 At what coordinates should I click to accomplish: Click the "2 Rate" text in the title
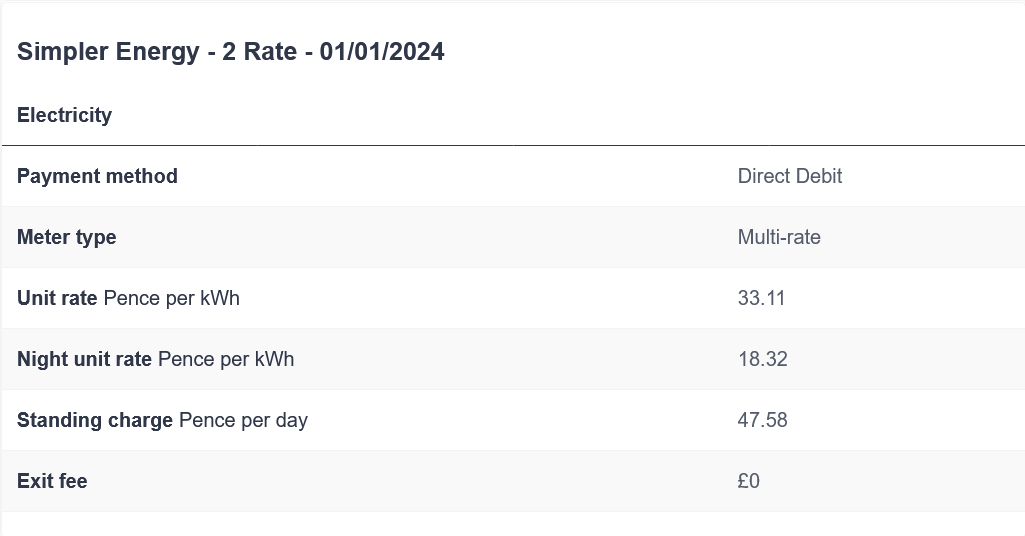tap(259, 53)
